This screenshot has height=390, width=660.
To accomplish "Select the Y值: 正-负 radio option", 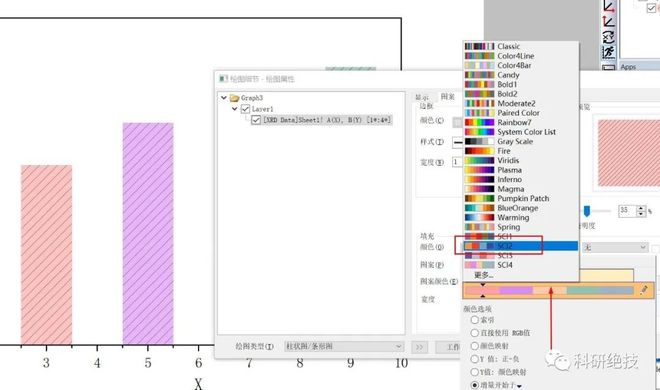I will click(474, 359).
